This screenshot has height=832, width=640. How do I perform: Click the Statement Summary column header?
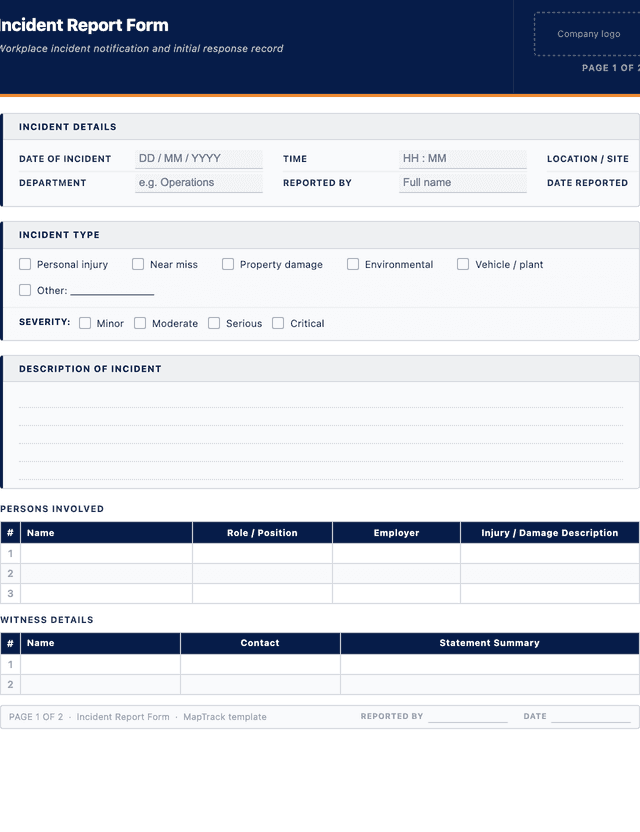pyautogui.click(x=489, y=643)
